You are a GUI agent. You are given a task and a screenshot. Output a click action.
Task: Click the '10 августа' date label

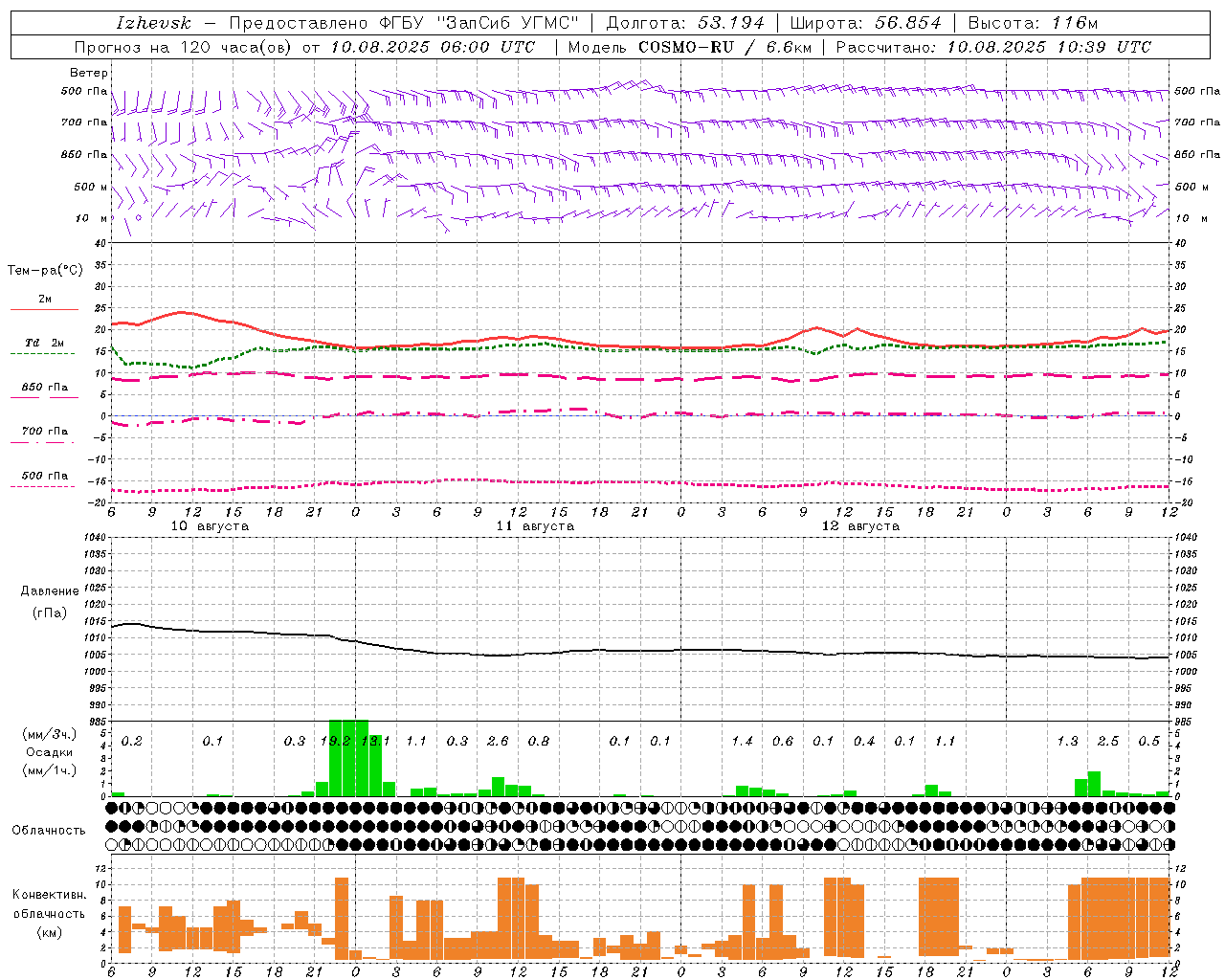click(210, 526)
